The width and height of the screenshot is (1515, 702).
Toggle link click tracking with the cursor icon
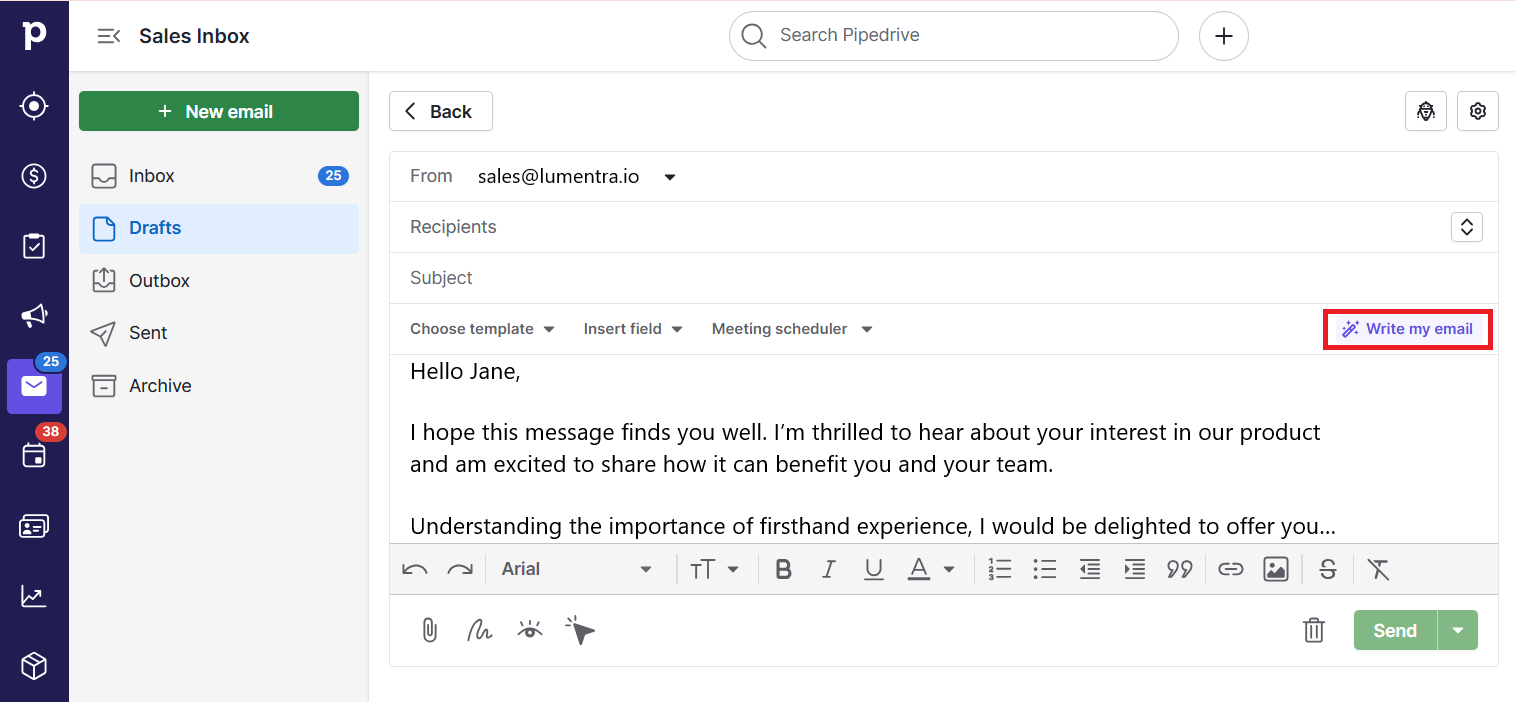coord(580,630)
